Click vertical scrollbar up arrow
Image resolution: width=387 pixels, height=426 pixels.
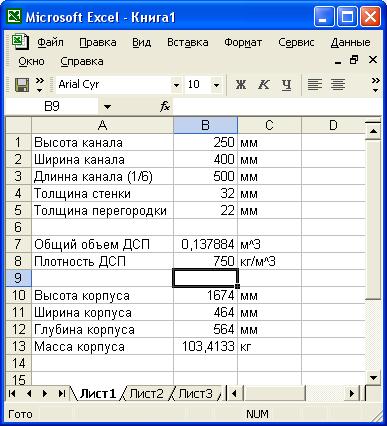click(373, 132)
